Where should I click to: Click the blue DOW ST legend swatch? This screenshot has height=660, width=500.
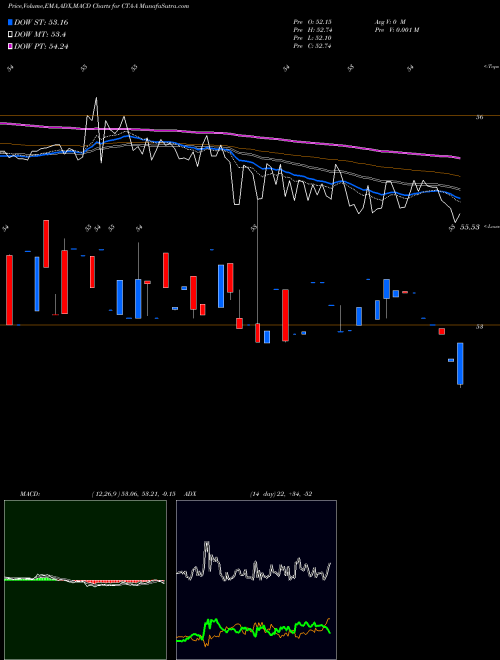coord(10,22)
